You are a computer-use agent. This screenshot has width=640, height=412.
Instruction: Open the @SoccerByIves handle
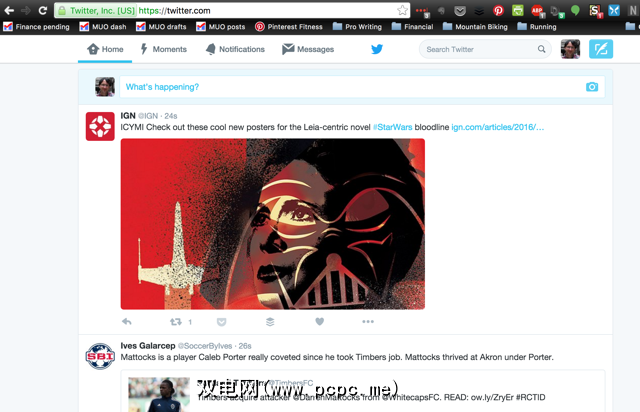click(x=205, y=346)
